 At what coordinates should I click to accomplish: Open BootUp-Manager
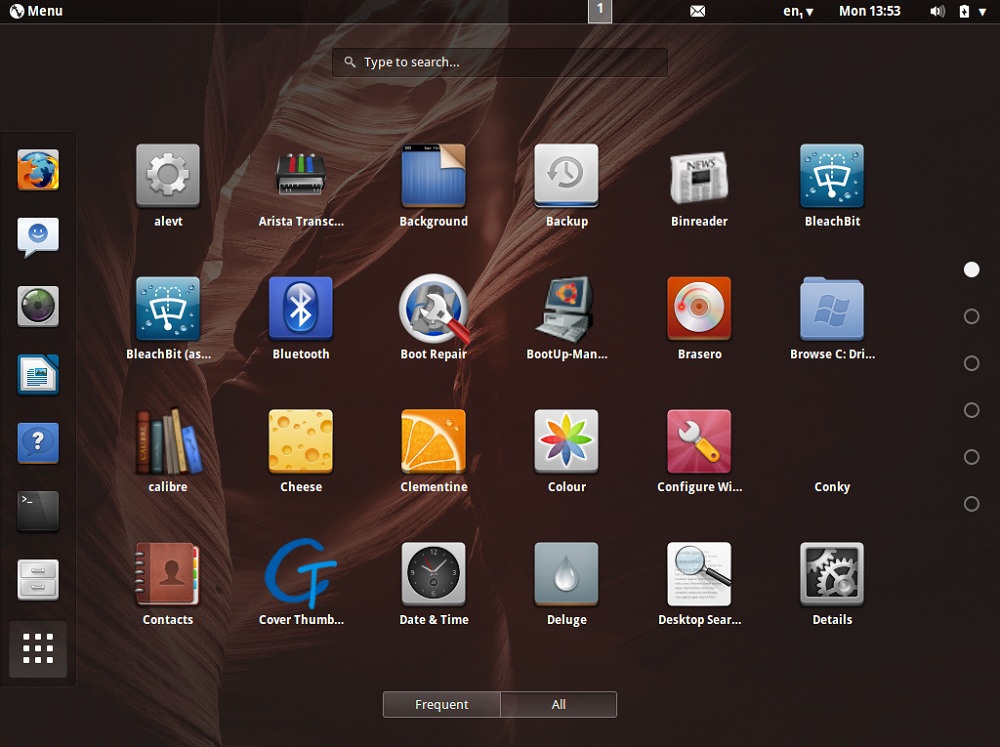(566, 309)
